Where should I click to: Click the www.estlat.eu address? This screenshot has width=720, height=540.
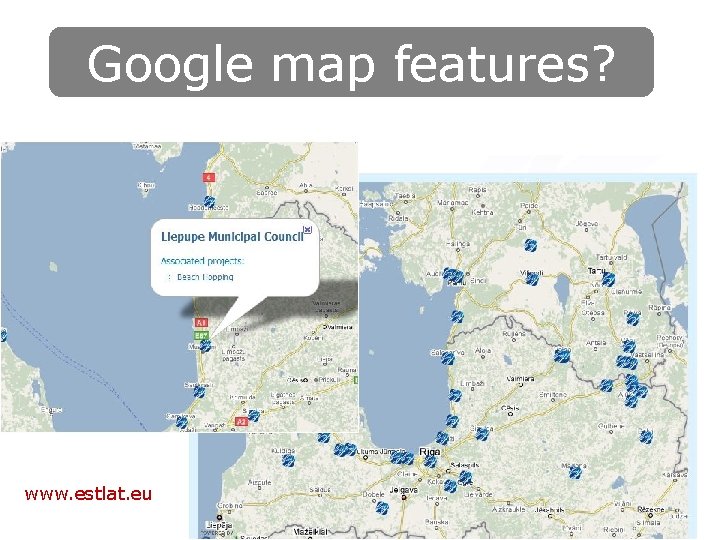[x=88, y=494]
